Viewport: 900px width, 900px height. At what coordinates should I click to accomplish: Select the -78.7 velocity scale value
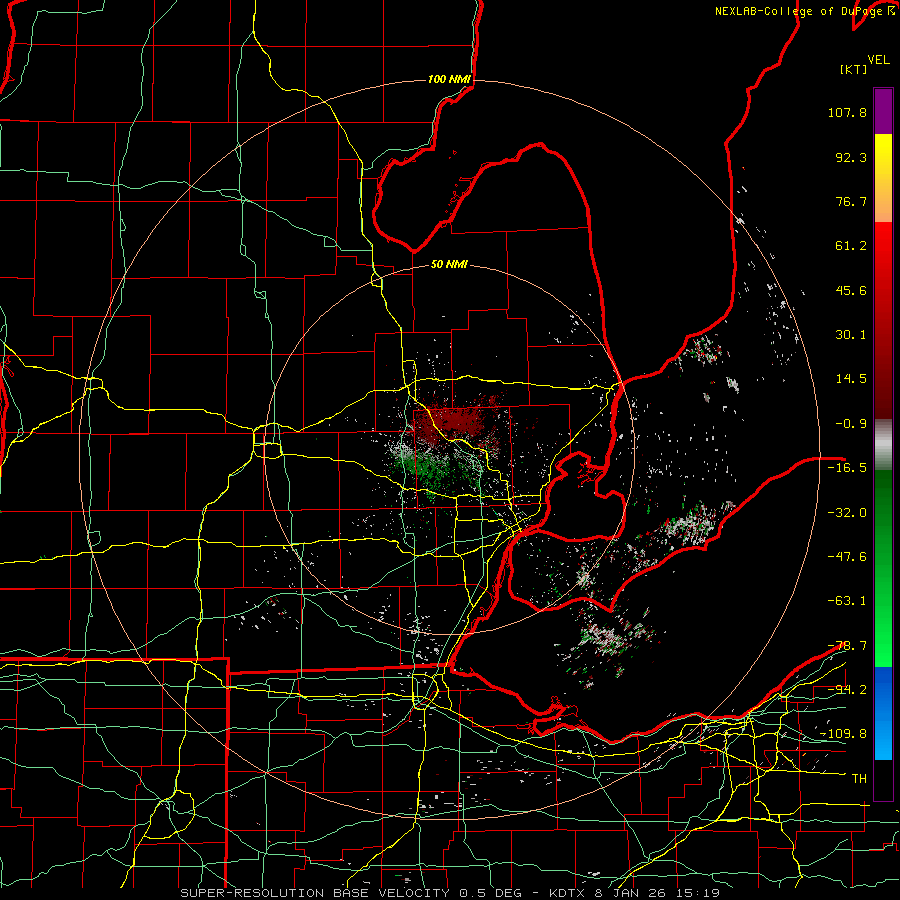[847, 646]
